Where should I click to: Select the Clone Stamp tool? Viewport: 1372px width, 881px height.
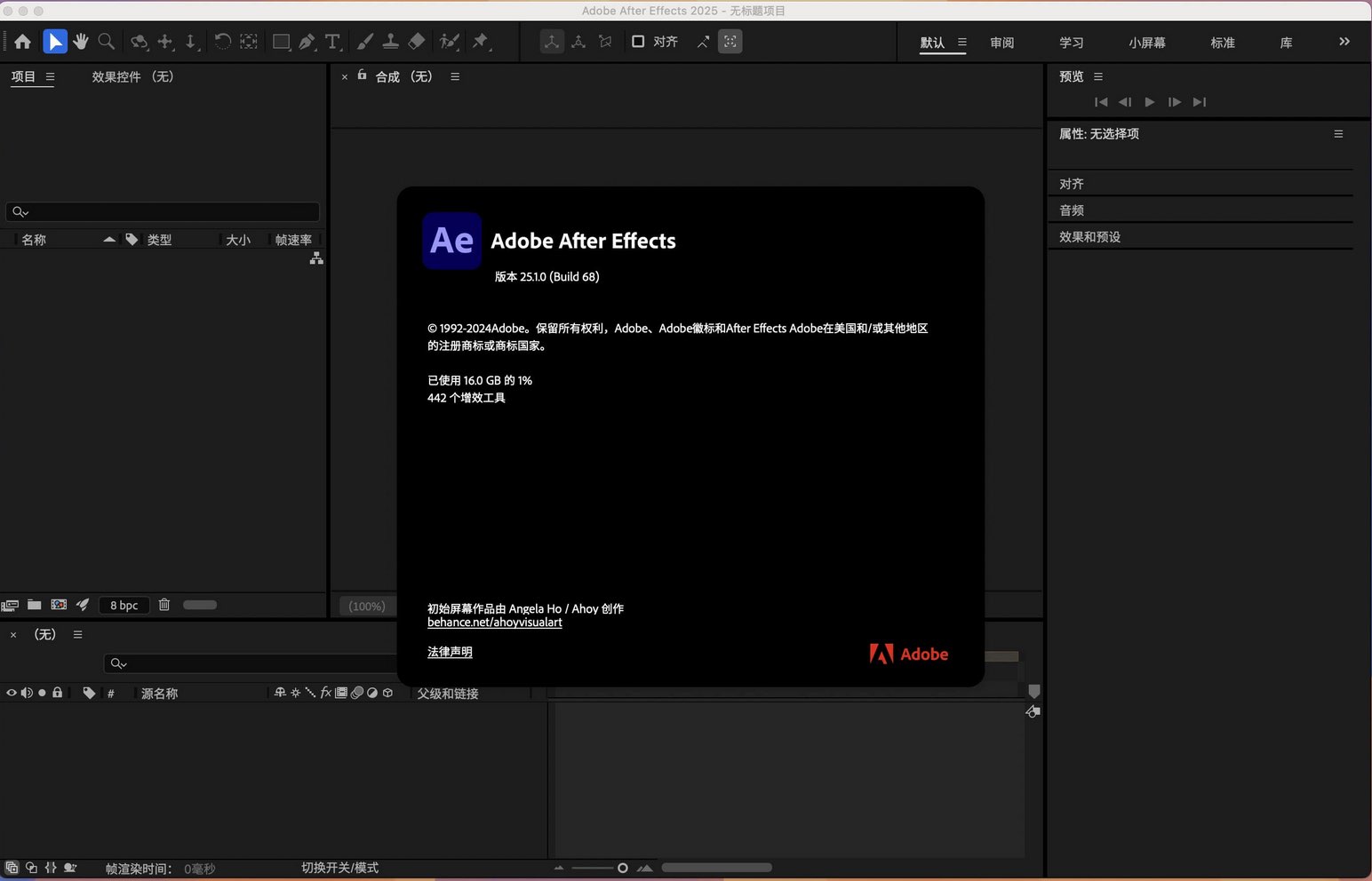point(390,42)
